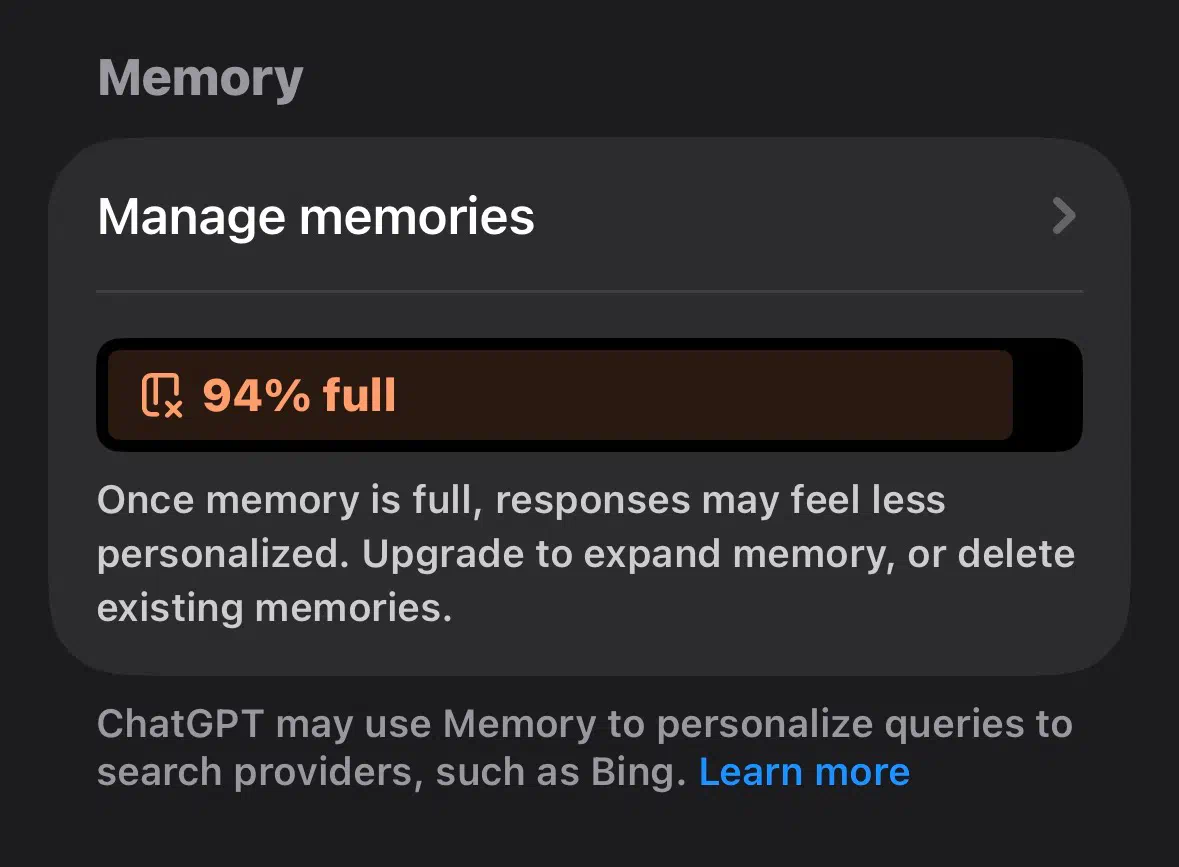Screen dimensions: 1179x867
Task: Click the empty space right of Manage memories label
Action: (790, 217)
